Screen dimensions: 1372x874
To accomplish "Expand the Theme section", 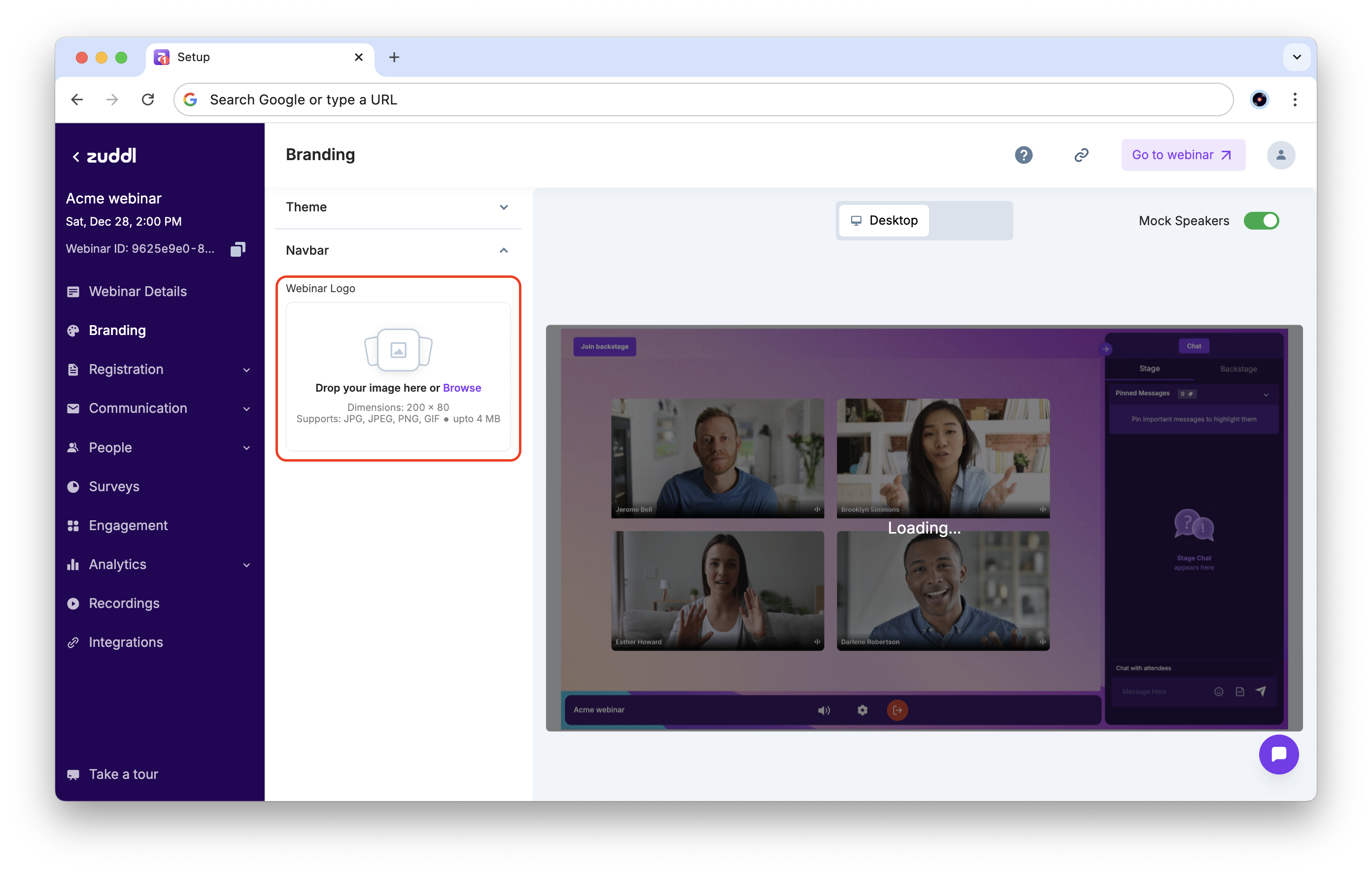I will pos(398,207).
